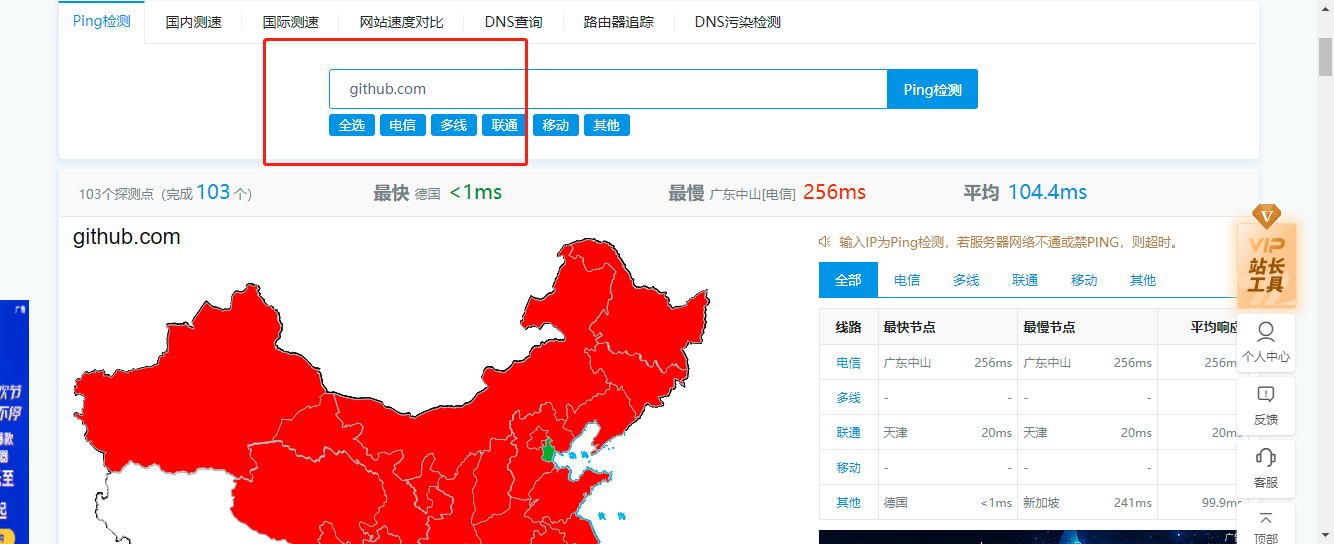Click the <1ms fastest value in summary
Viewport: 1334px width, 544px height.
tap(475, 192)
